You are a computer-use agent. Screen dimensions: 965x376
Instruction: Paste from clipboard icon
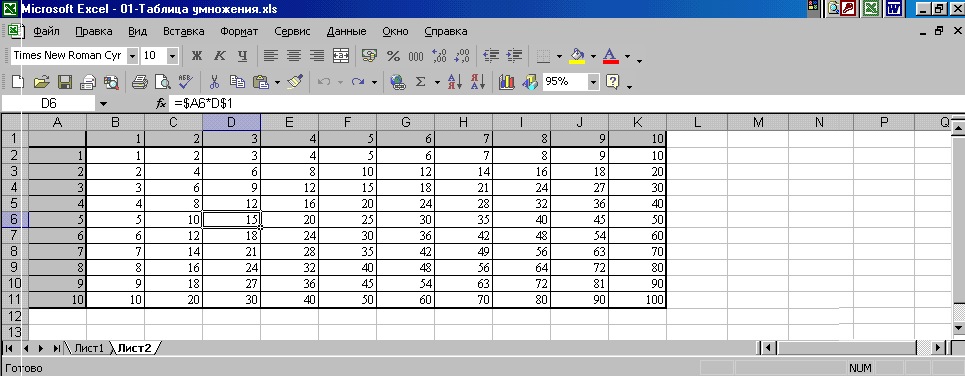click(261, 82)
